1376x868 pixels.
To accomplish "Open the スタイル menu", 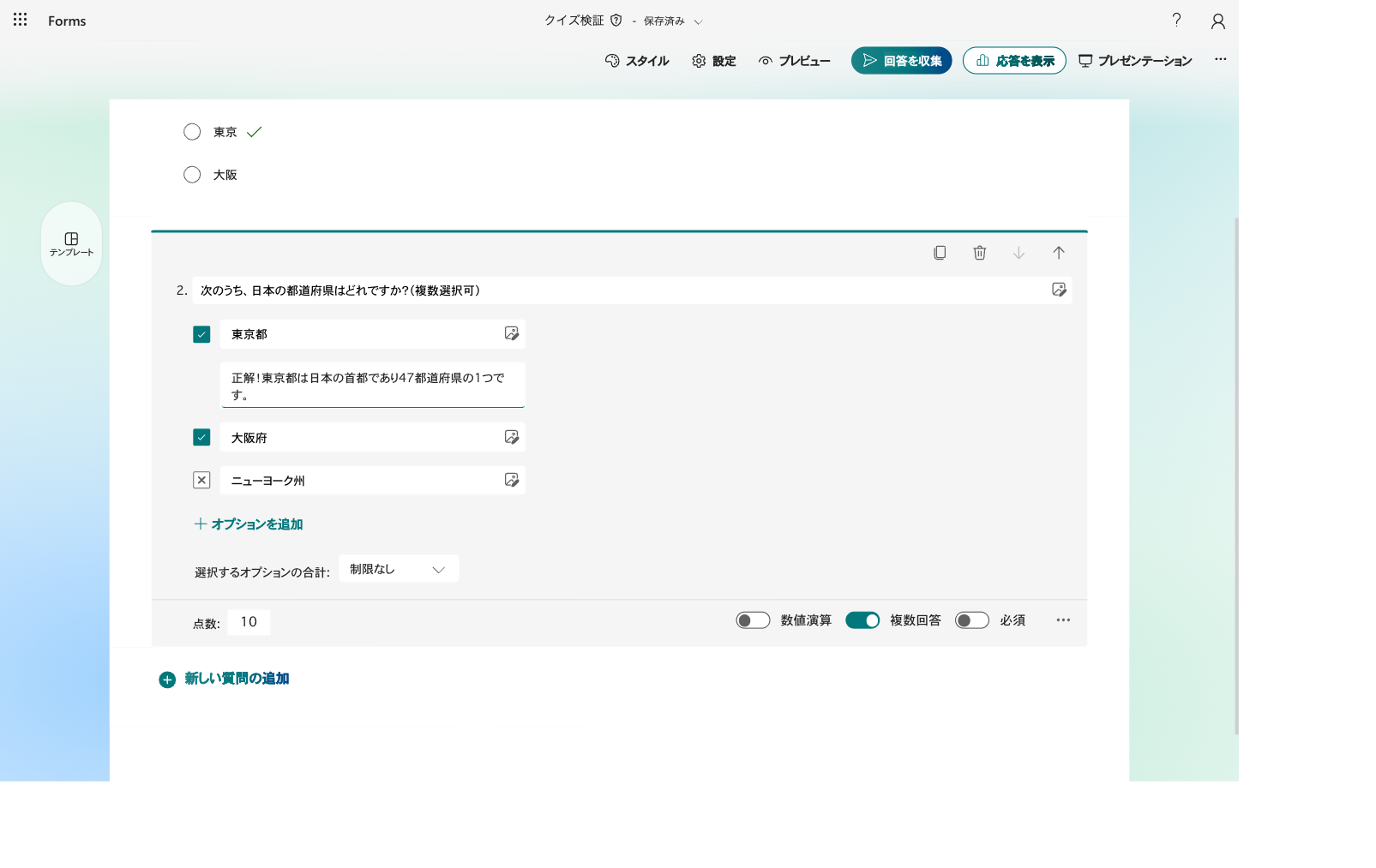I will pos(637,61).
